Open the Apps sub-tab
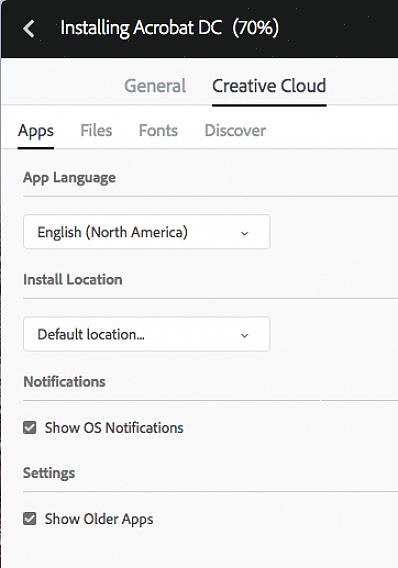Image resolution: width=398 pixels, height=568 pixels. [36, 131]
